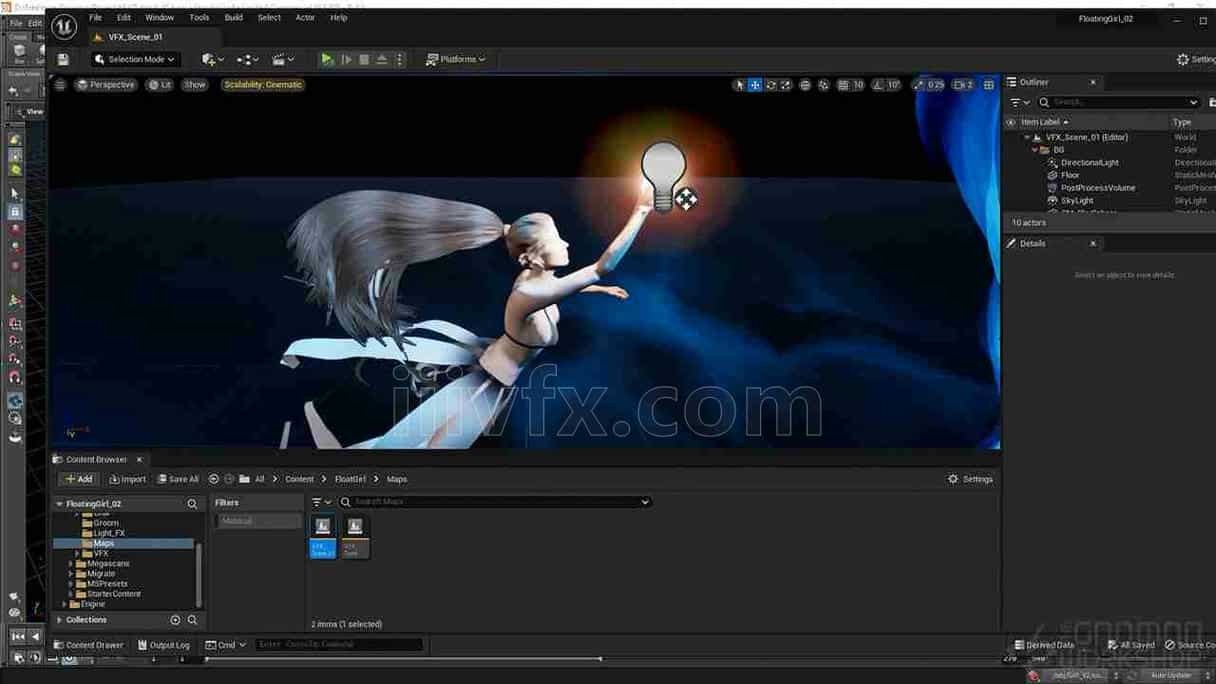Open the Blueprints toolbar dropdown
Screen dimensions: 1216x684
click(x=247, y=60)
